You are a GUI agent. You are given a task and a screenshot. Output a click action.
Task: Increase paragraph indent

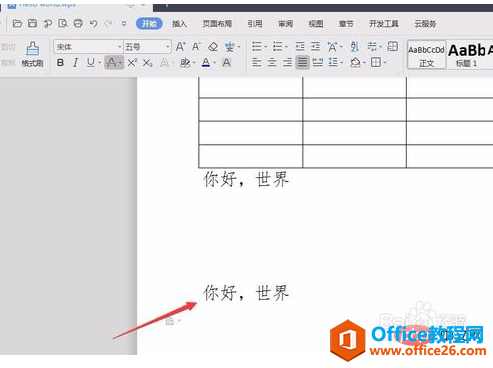[315, 46]
